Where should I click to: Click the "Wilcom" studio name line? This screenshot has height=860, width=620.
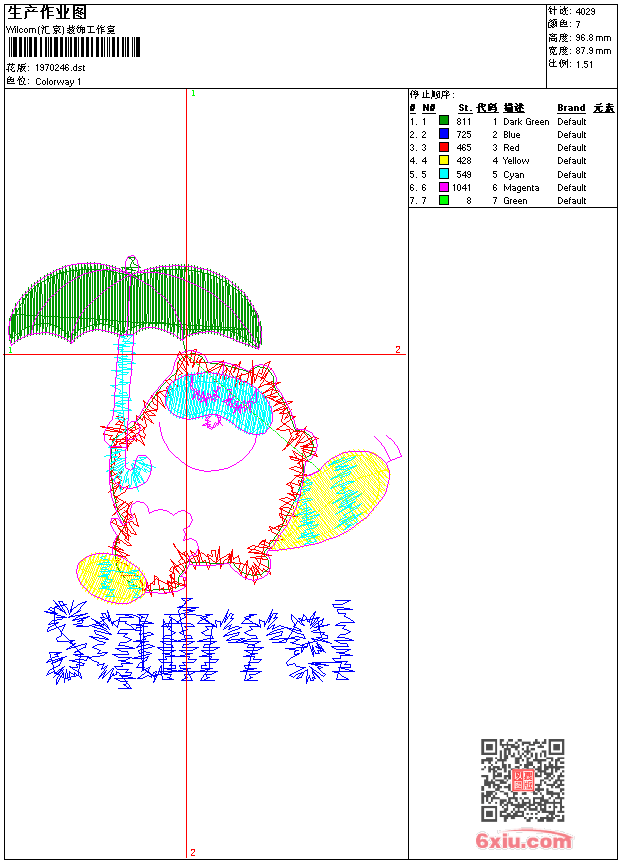tap(60, 30)
